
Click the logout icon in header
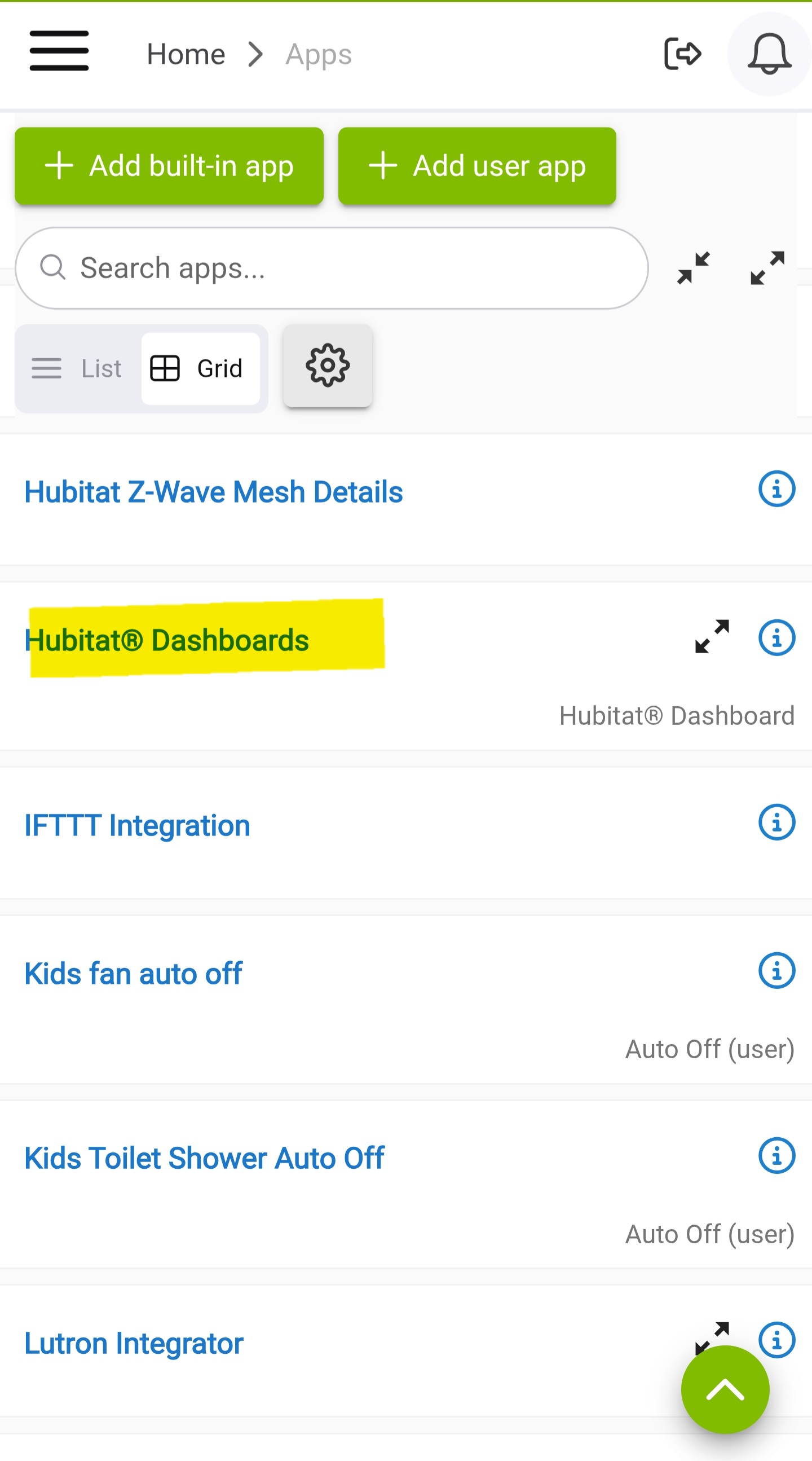coord(683,54)
